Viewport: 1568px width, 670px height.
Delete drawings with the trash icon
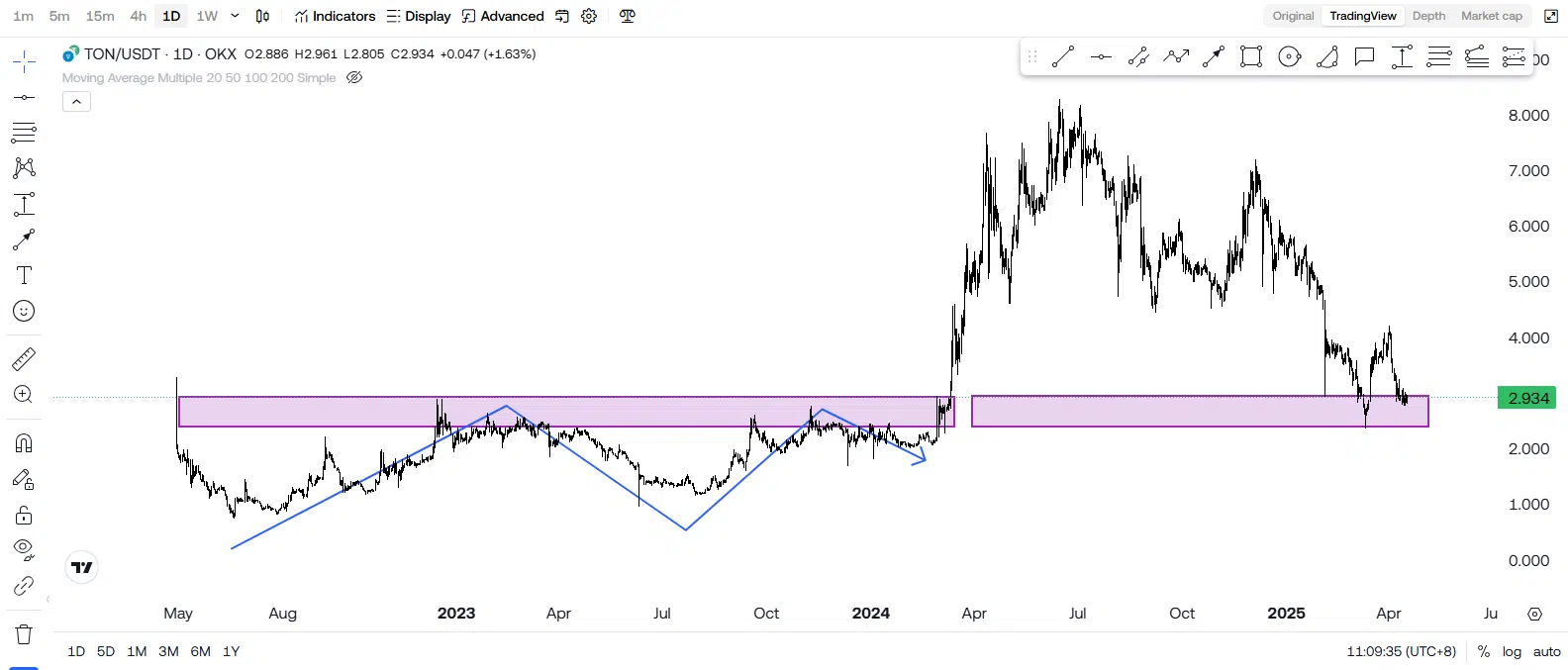[x=24, y=634]
